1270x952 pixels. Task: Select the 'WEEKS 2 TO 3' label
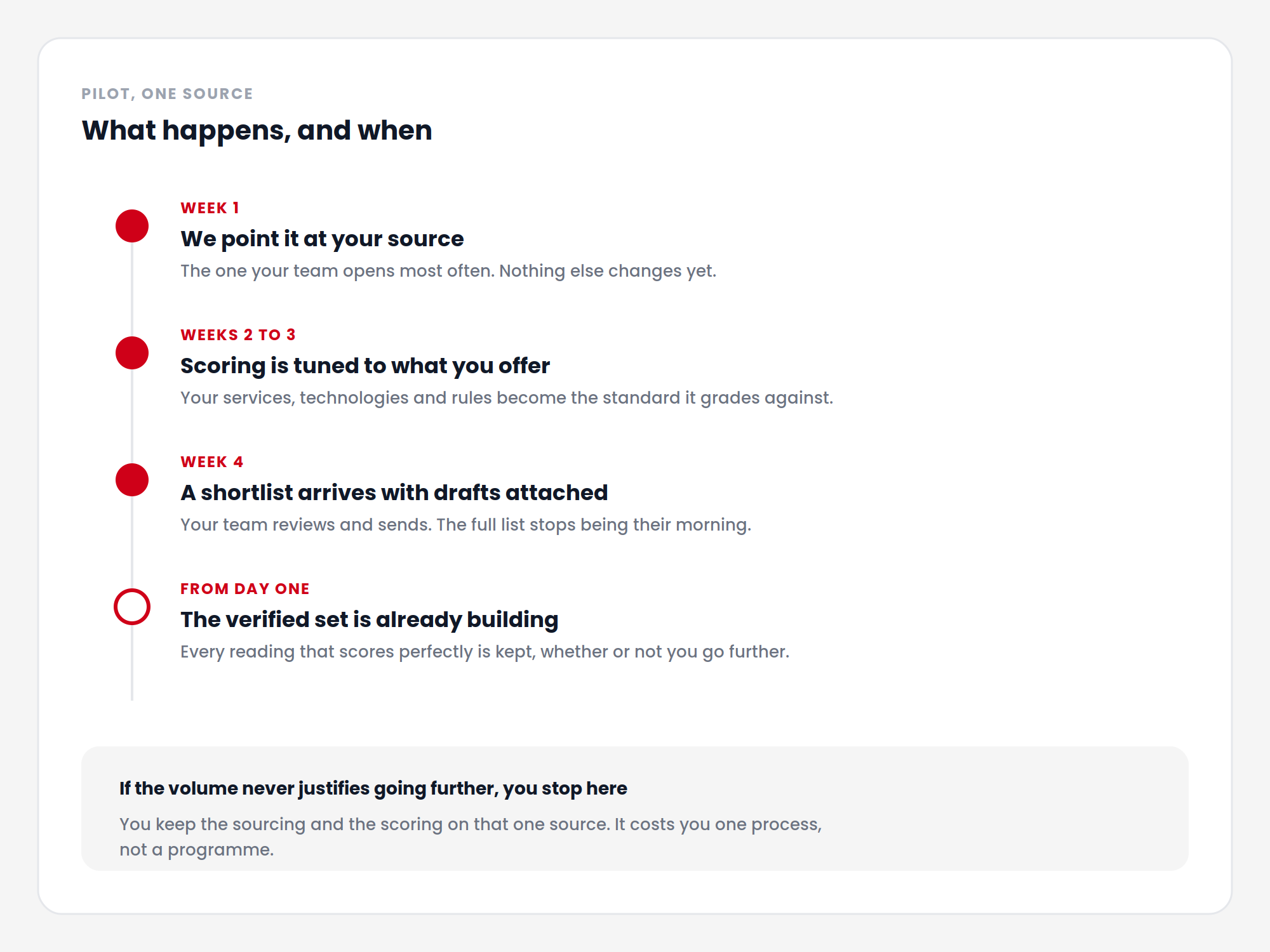pyautogui.click(x=238, y=335)
